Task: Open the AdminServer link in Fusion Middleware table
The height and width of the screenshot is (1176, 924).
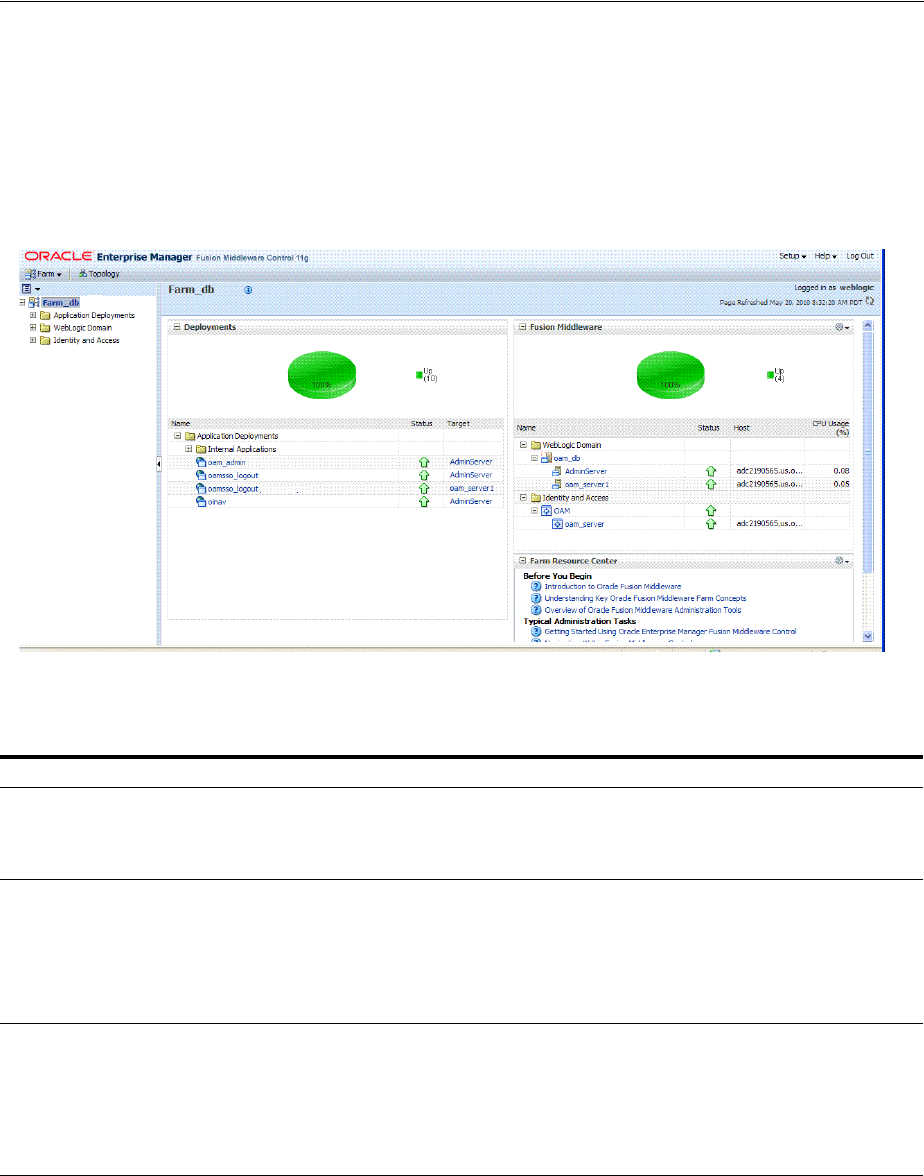Action: point(586,471)
